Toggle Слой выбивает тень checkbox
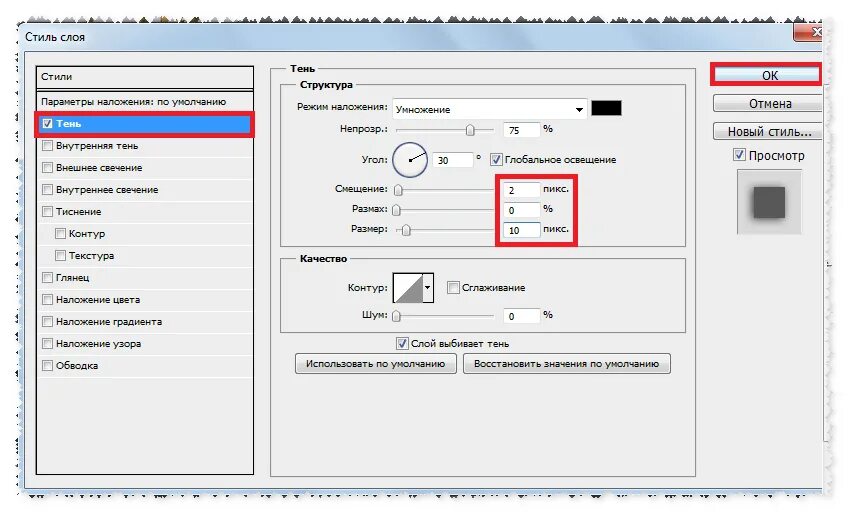 pyautogui.click(x=402, y=343)
